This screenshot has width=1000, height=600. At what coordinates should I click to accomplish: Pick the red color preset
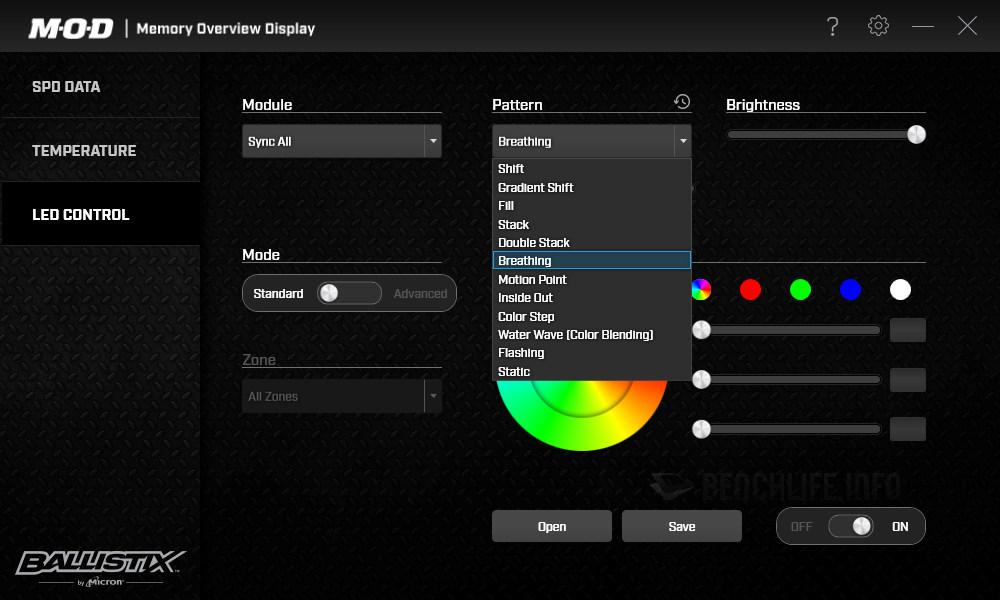click(750, 290)
